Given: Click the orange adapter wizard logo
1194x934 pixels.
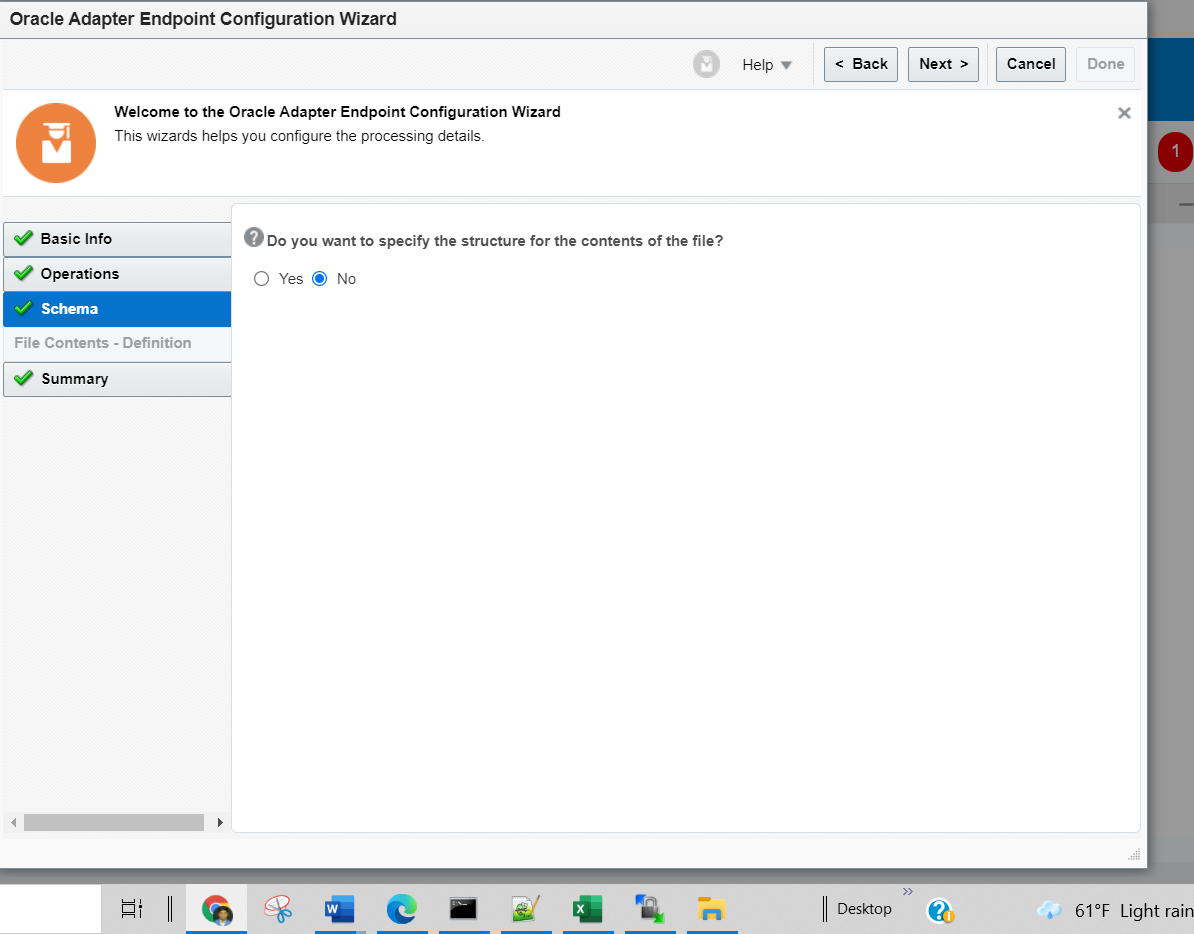Looking at the screenshot, I should pos(56,142).
